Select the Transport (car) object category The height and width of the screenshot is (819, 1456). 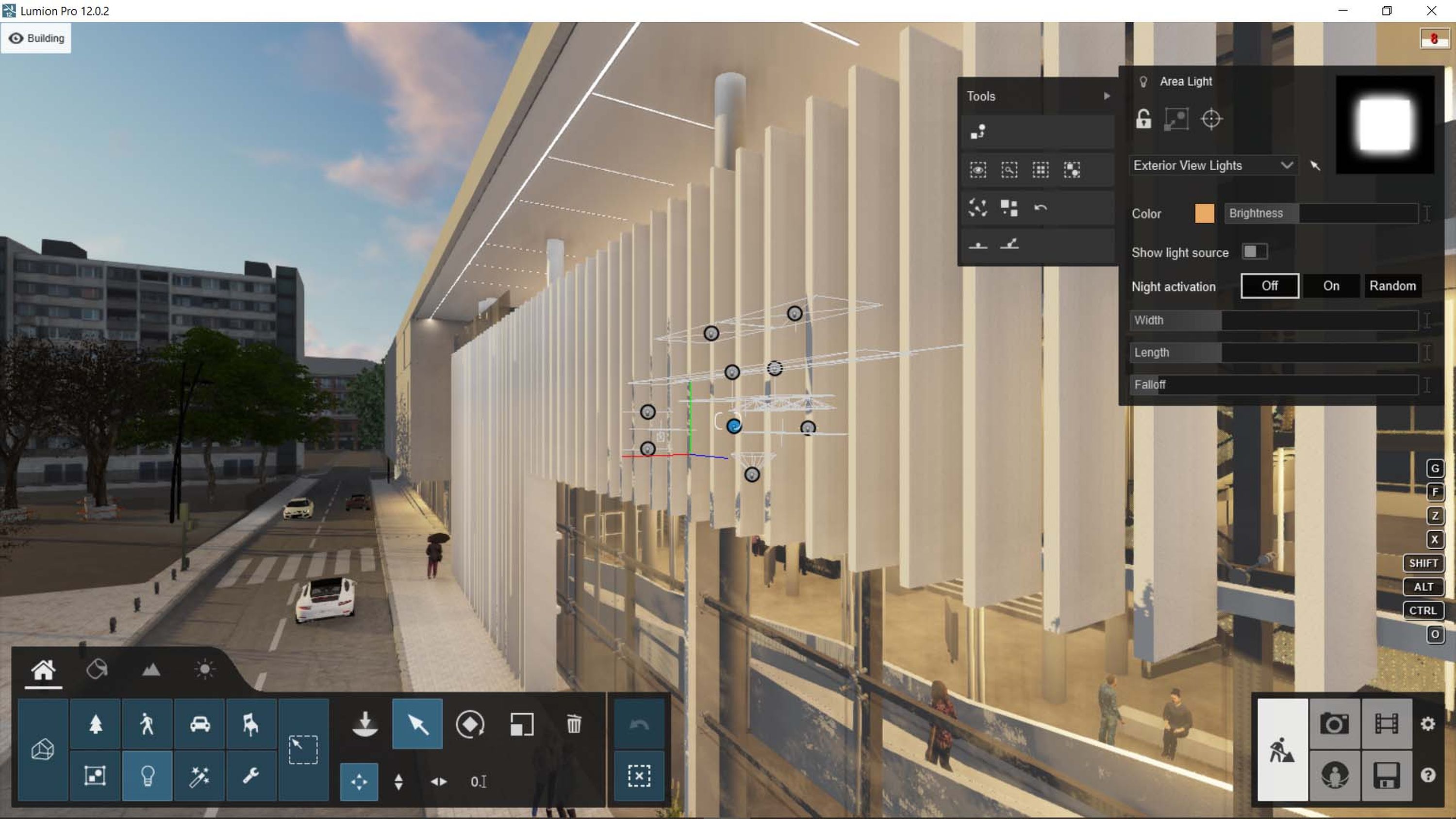pos(199,723)
